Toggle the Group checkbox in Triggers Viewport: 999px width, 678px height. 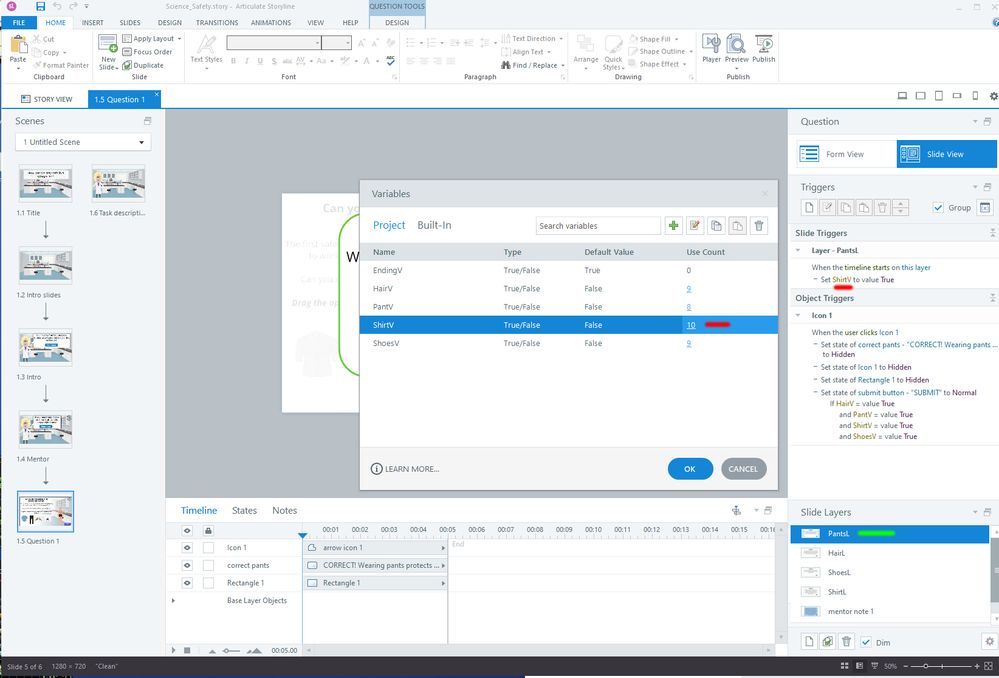point(937,208)
